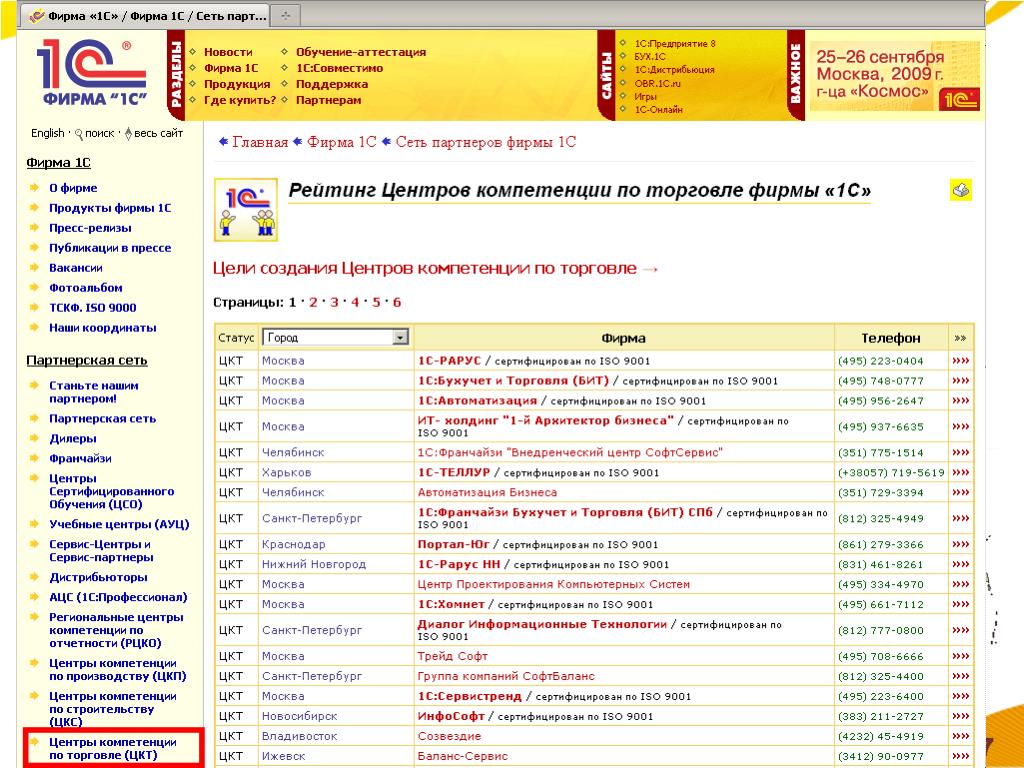Click the arrow icon for Харьков row
The height and width of the screenshot is (768, 1024).
click(x=960, y=472)
